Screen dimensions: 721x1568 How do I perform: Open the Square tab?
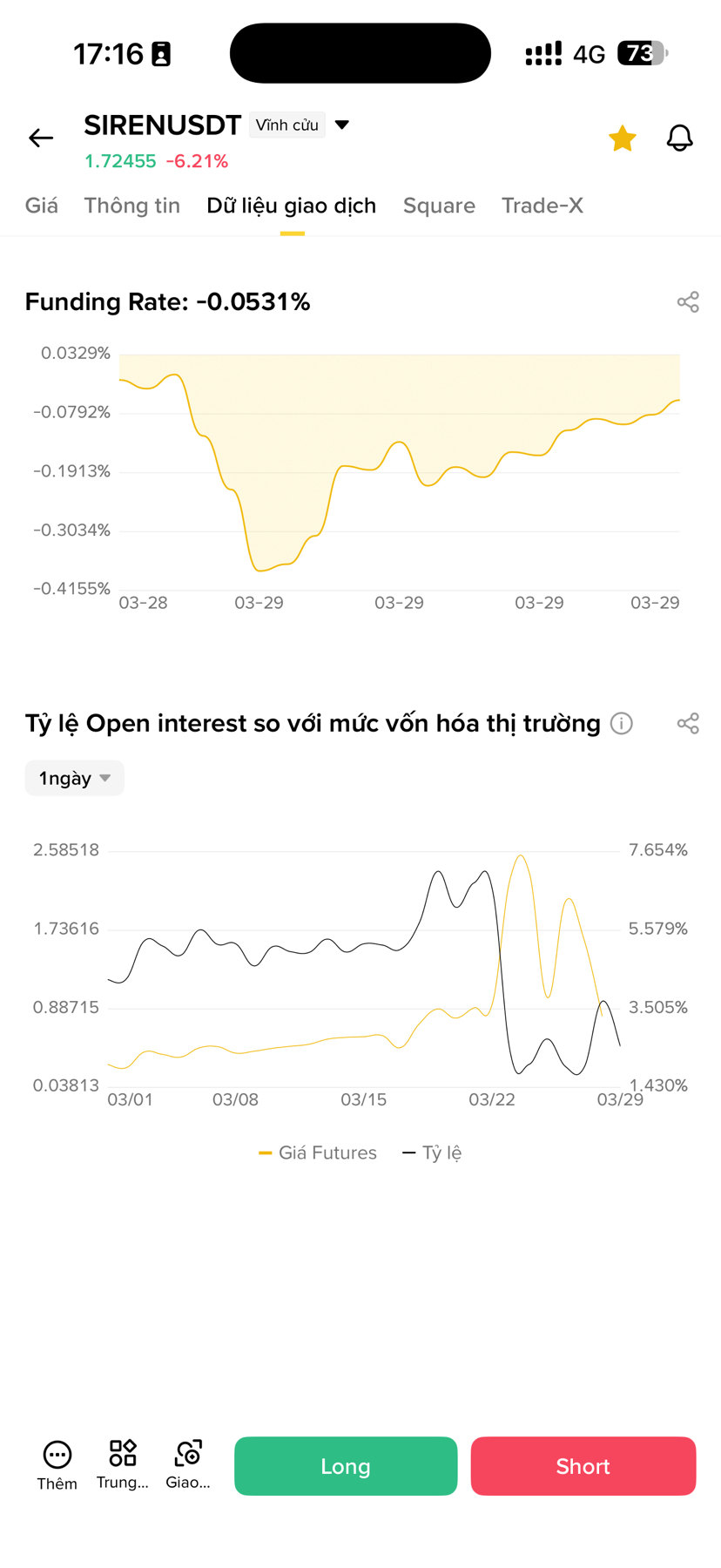(439, 206)
